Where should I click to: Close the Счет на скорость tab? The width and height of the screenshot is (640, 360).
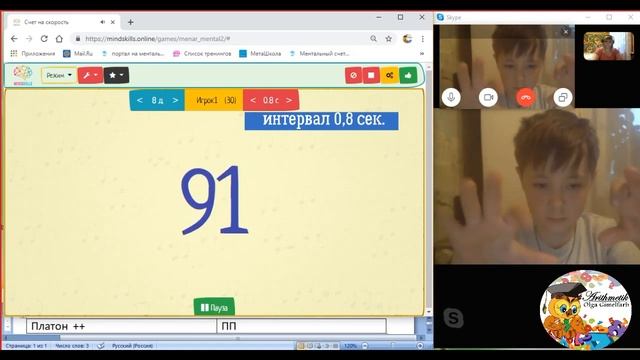click(113, 22)
